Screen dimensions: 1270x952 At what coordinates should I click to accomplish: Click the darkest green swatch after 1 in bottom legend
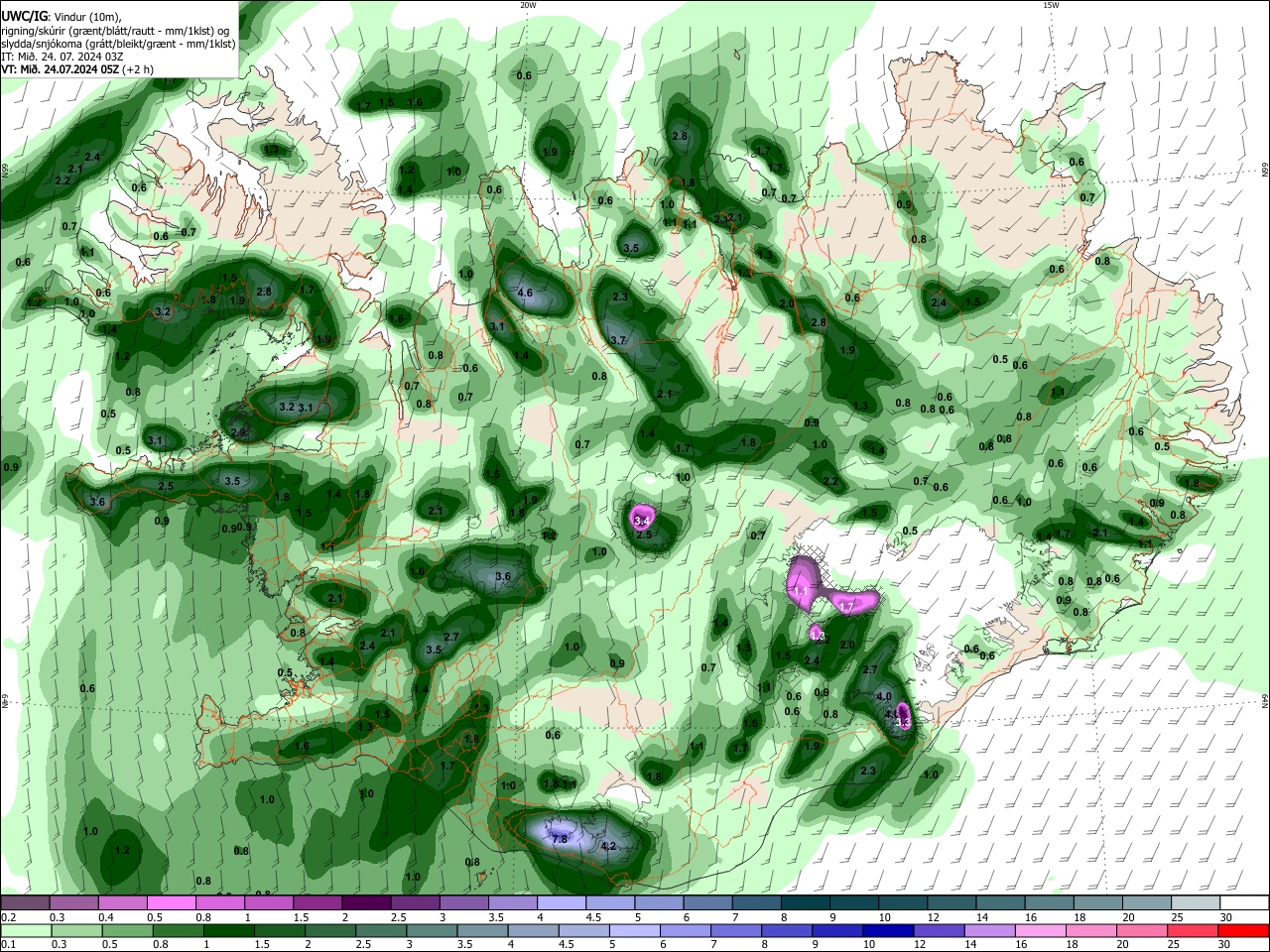point(228,930)
